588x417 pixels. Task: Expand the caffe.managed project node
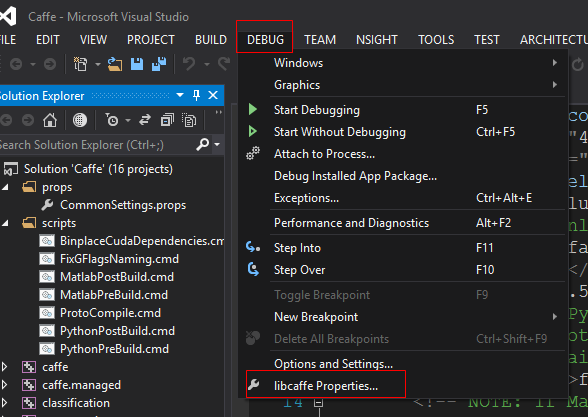tap(4, 385)
